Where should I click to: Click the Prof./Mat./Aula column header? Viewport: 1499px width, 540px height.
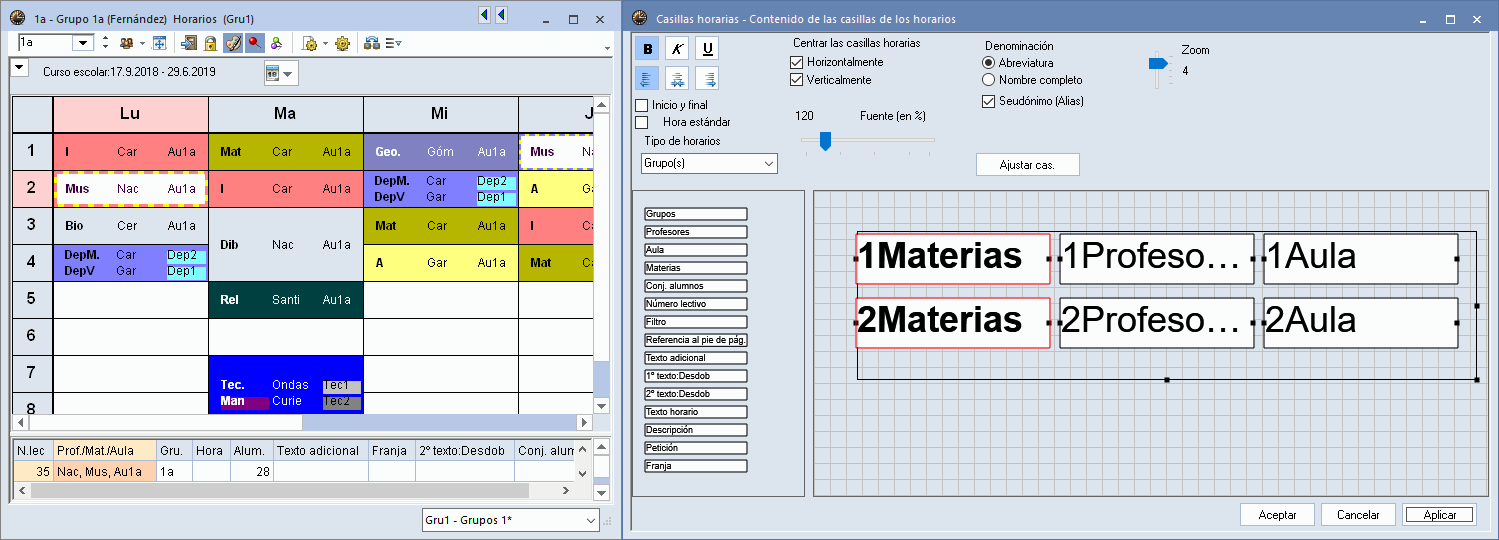[105, 451]
